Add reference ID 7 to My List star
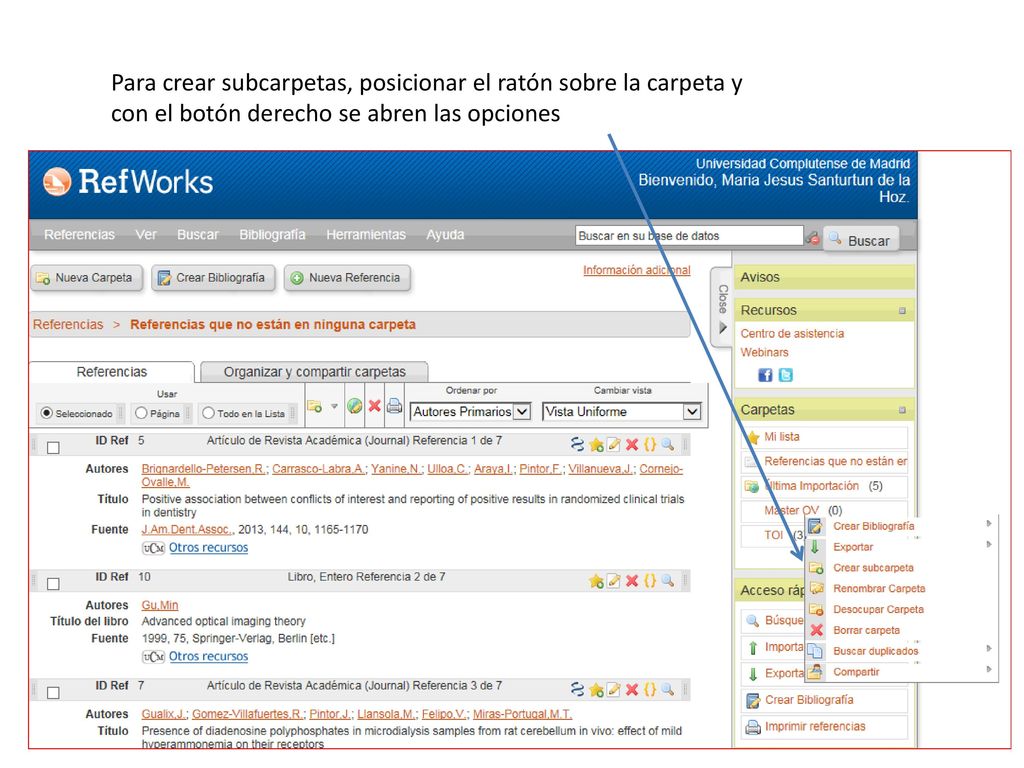 pos(596,689)
